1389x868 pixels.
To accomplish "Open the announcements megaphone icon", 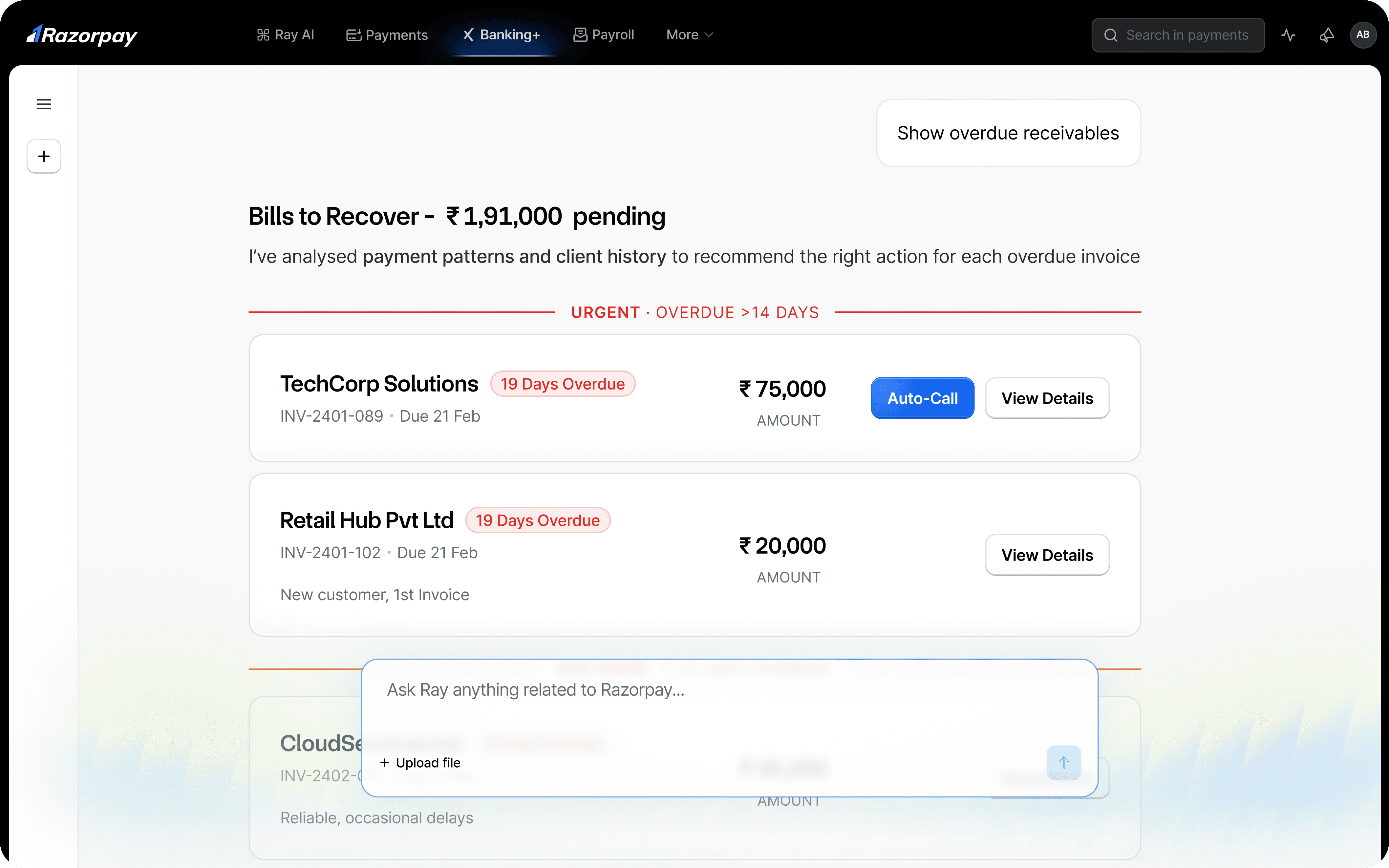I will [1326, 35].
